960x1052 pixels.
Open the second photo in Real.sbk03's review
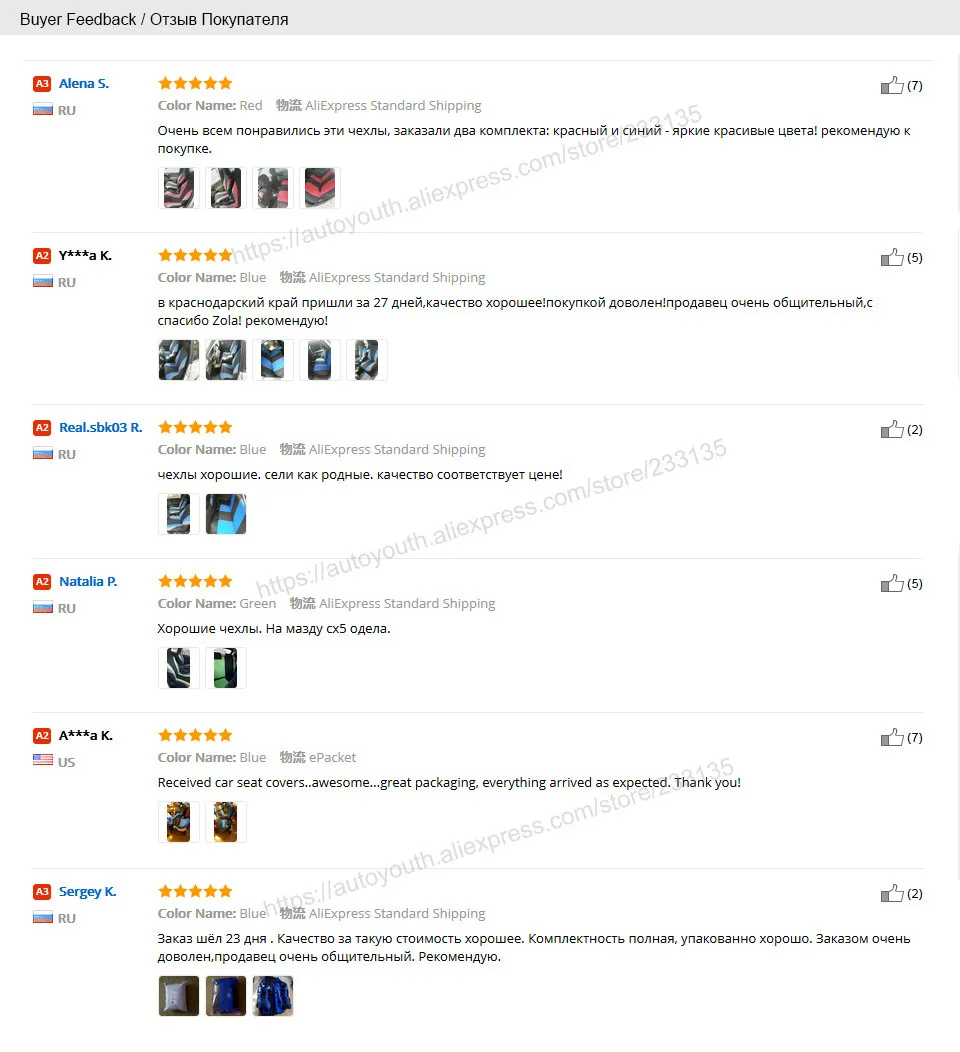225,514
